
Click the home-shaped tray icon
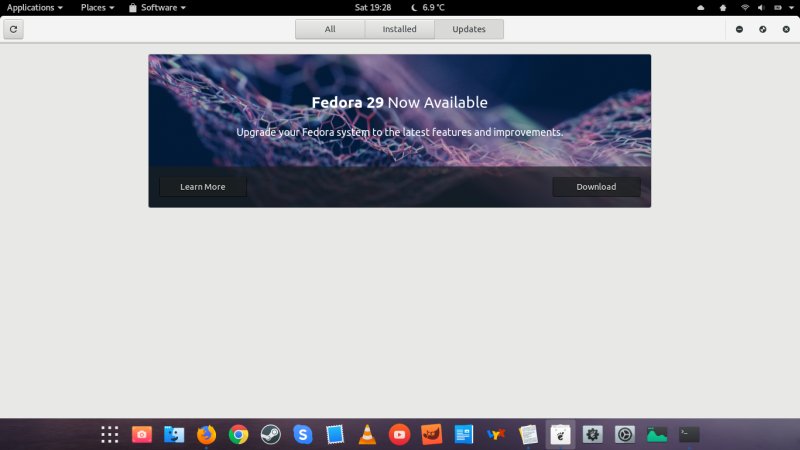coord(722,8)
